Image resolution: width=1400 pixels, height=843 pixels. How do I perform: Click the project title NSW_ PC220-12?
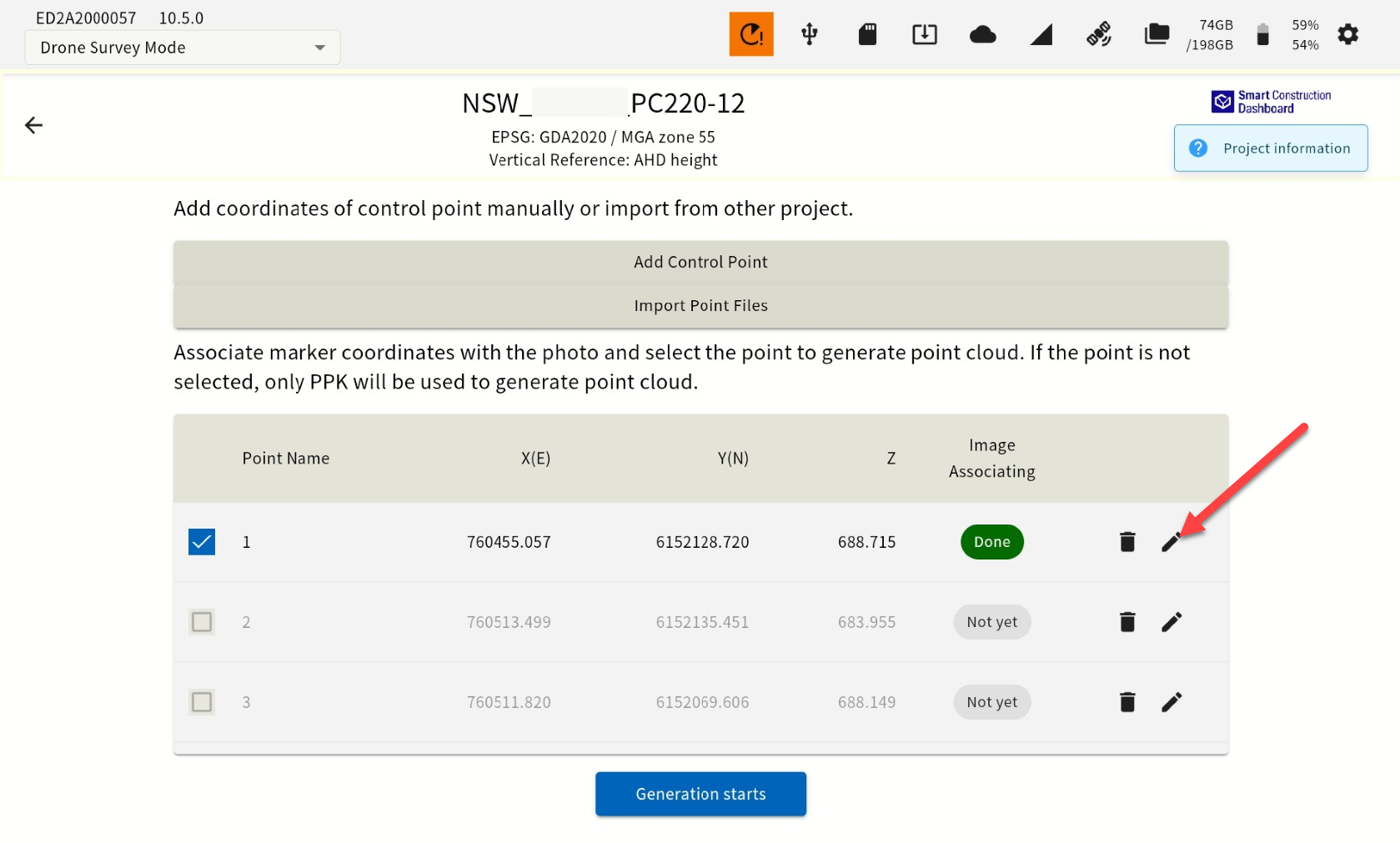603,103
